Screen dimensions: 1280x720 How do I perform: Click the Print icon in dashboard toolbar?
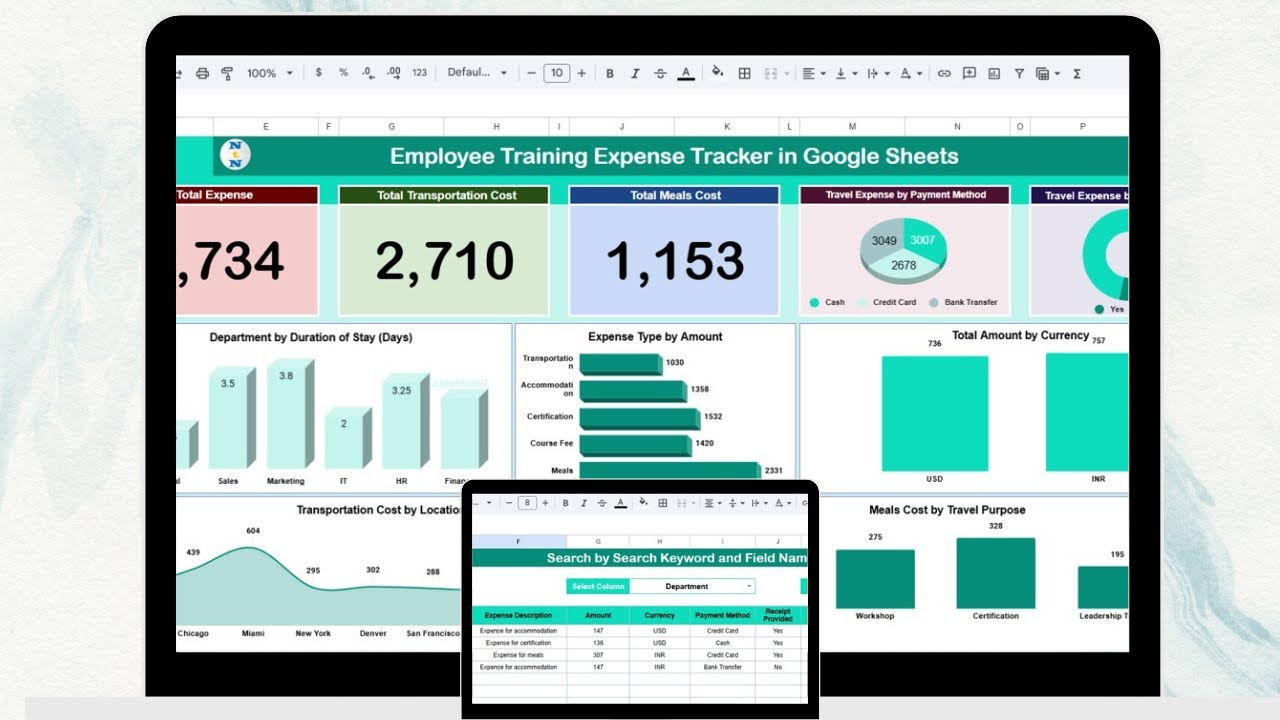[x=203, y=73]
